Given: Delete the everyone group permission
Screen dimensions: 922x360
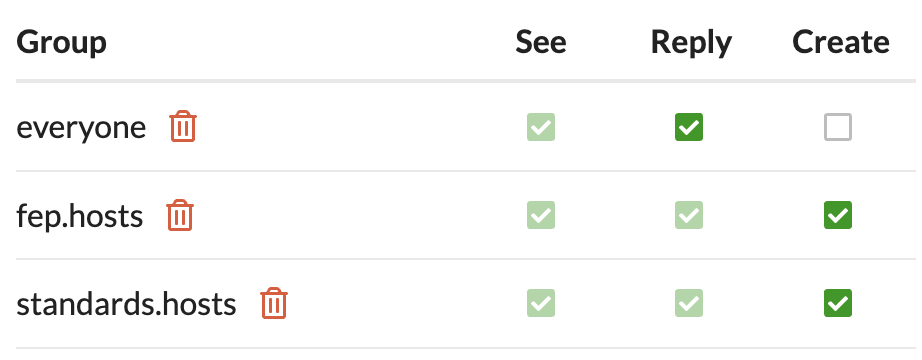Looking at the screenshot, I should point(183,126).
